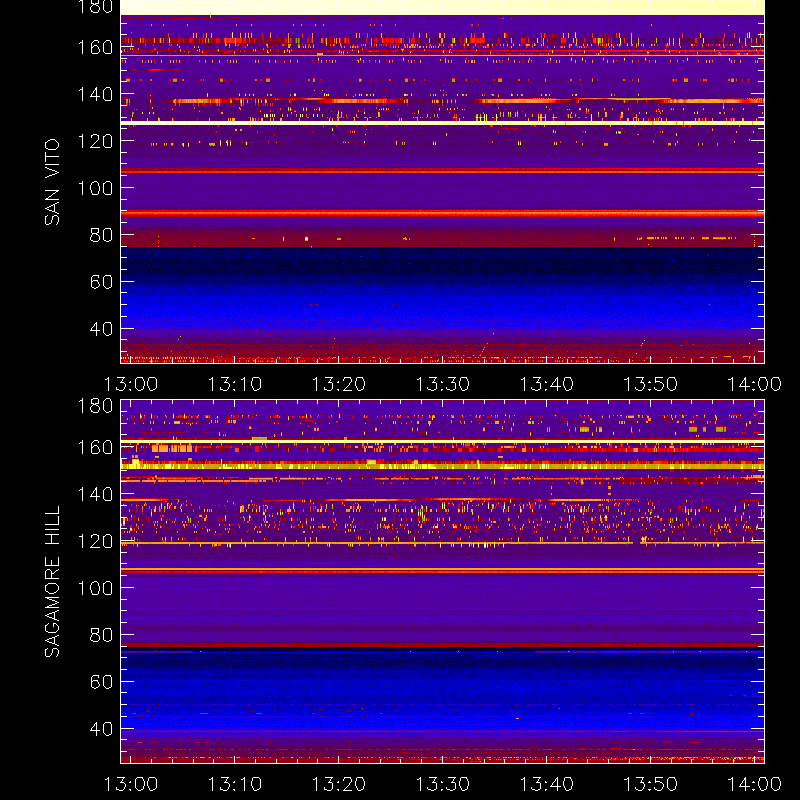Pick the 40 tick on Sagamore Hill plot

[x=101, y=729]
